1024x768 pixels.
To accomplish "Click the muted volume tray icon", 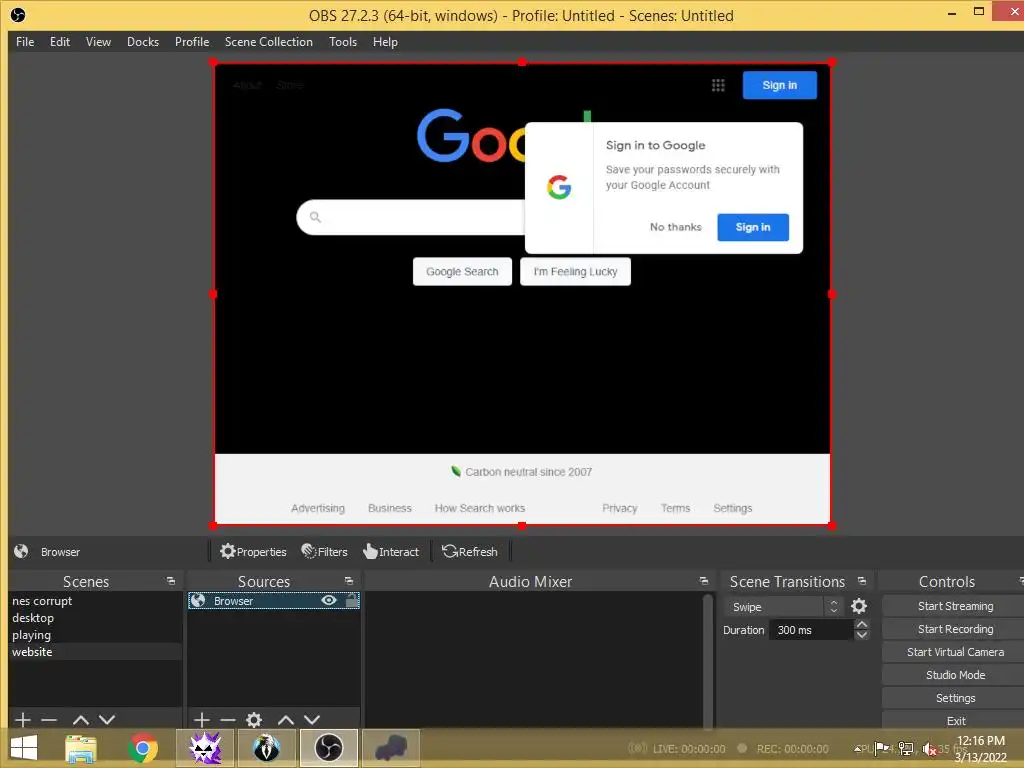I will pyautogui.click(x=930, y=749).
